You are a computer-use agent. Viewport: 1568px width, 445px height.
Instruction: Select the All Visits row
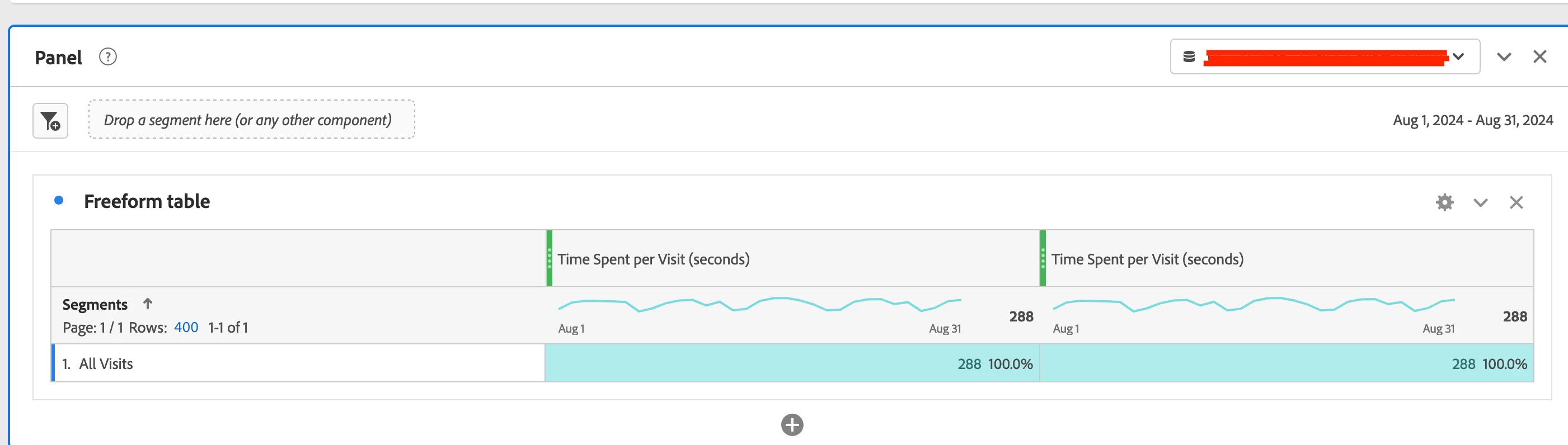(106, 364)
